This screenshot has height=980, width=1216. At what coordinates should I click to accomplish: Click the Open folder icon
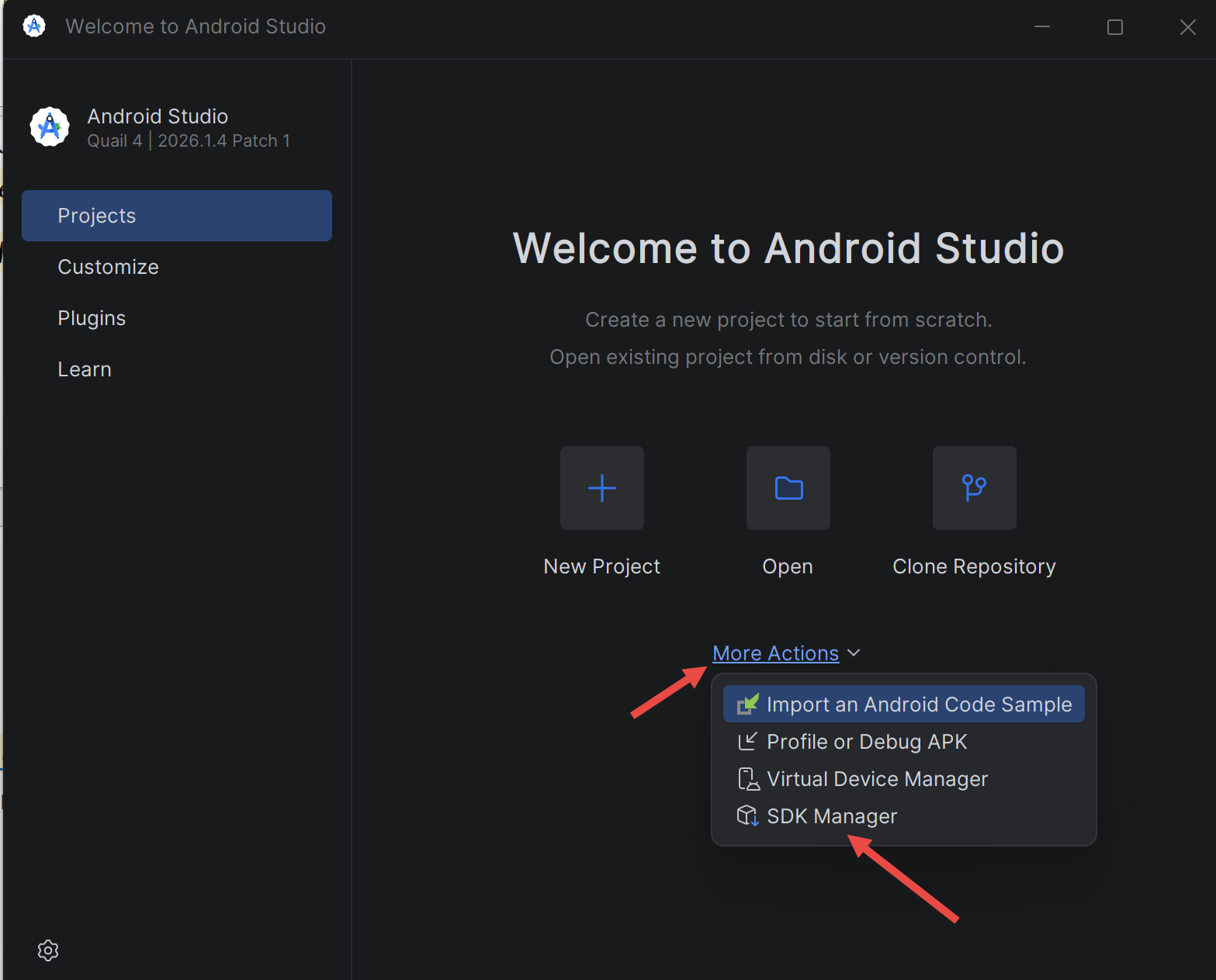[788, 488]
